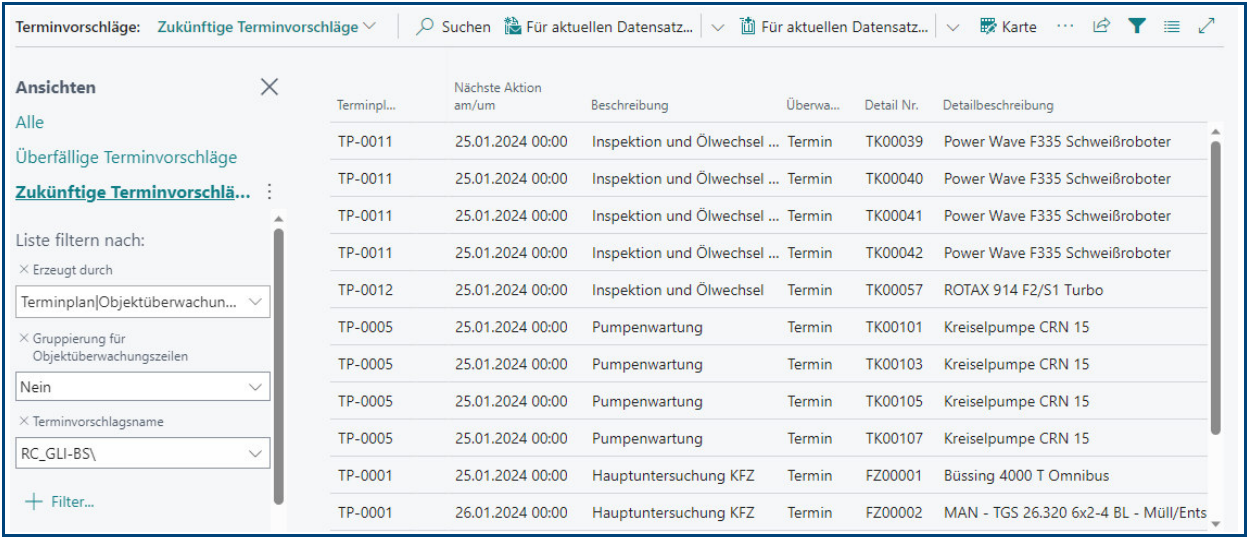Click second Für aktuellen Datensatz clipboard action
This screenshot has height=541, width=1250.
[834, 27]
